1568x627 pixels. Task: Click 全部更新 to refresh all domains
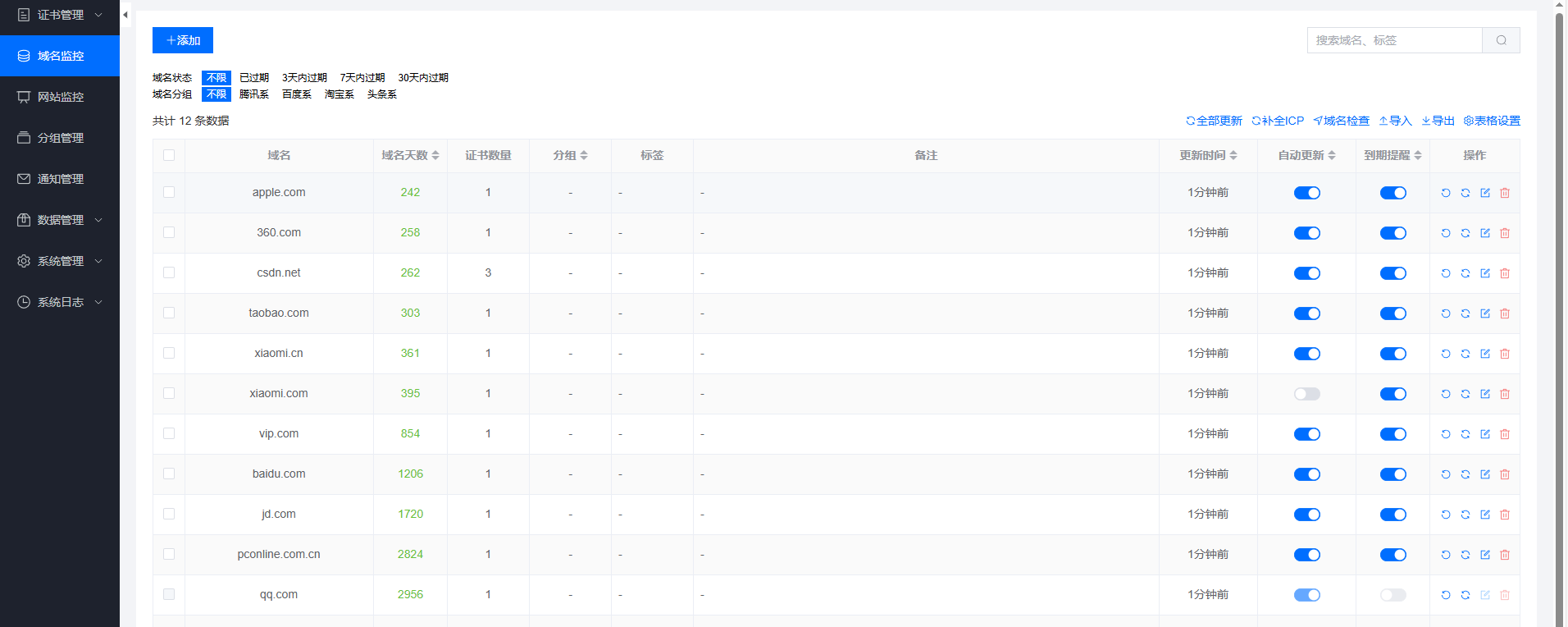coord(1214,121)
